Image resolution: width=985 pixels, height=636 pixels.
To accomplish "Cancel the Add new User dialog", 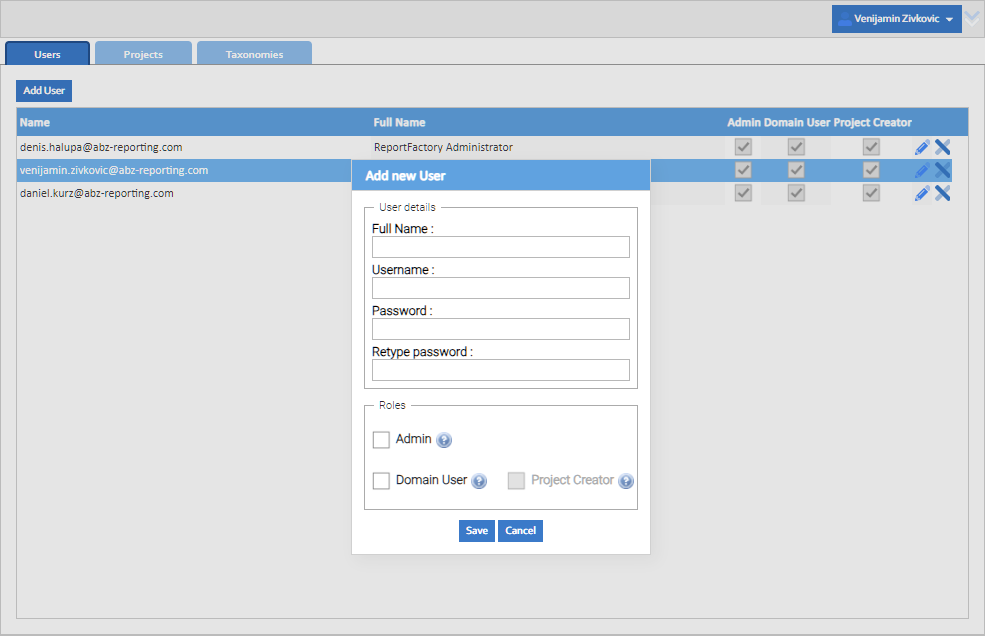I will (520, 530).
